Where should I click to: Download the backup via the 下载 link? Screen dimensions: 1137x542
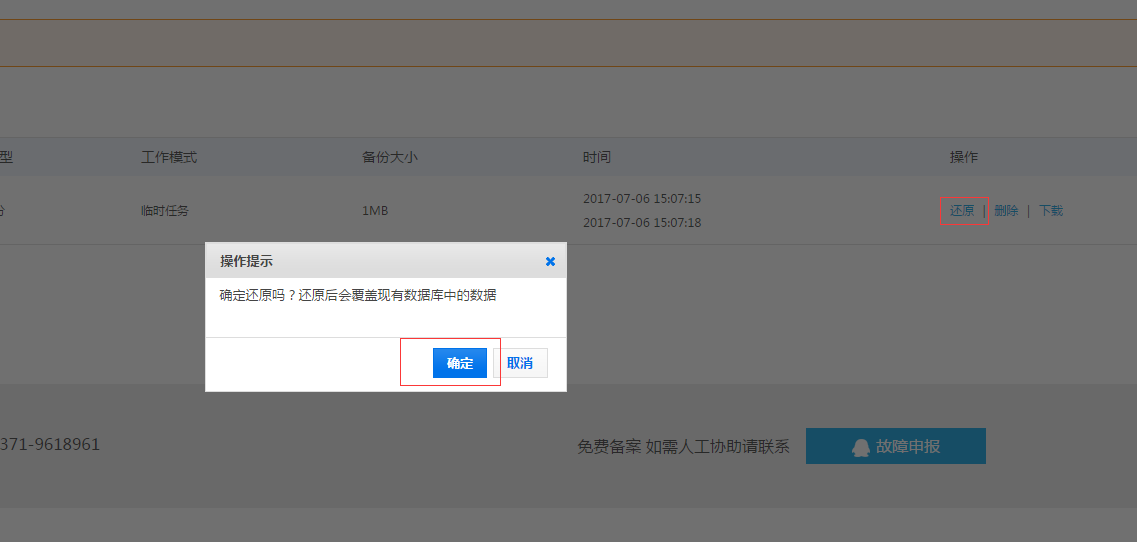click(1051, 211)
